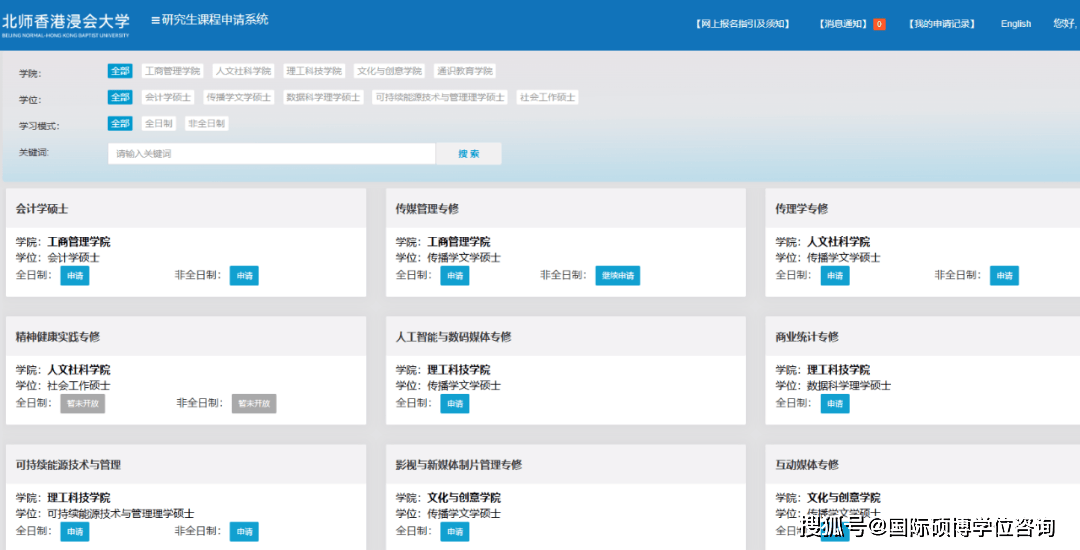Click the orange message count badge

coord(879,24)
